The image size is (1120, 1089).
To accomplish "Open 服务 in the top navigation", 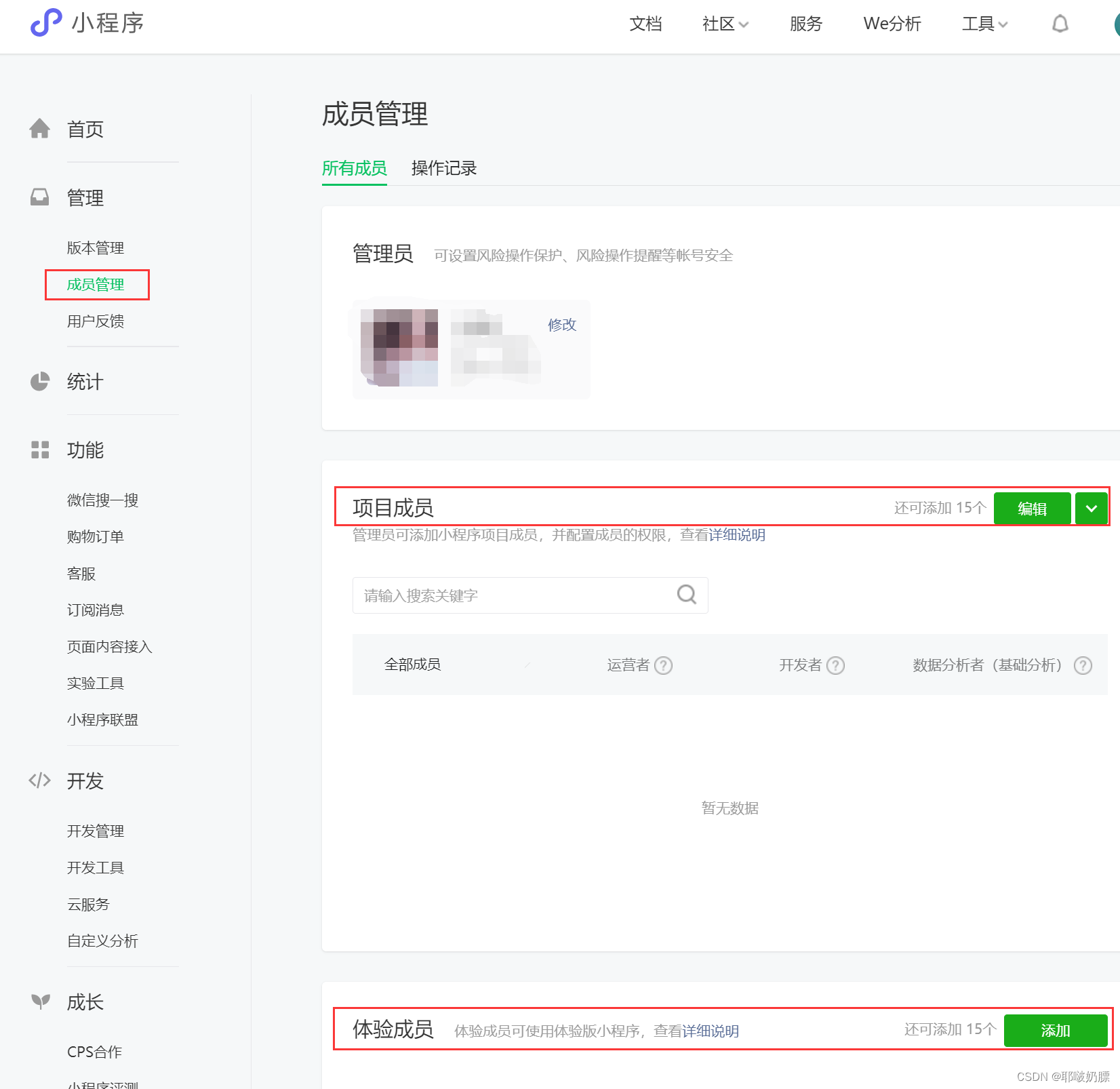I will pos(806,24).
